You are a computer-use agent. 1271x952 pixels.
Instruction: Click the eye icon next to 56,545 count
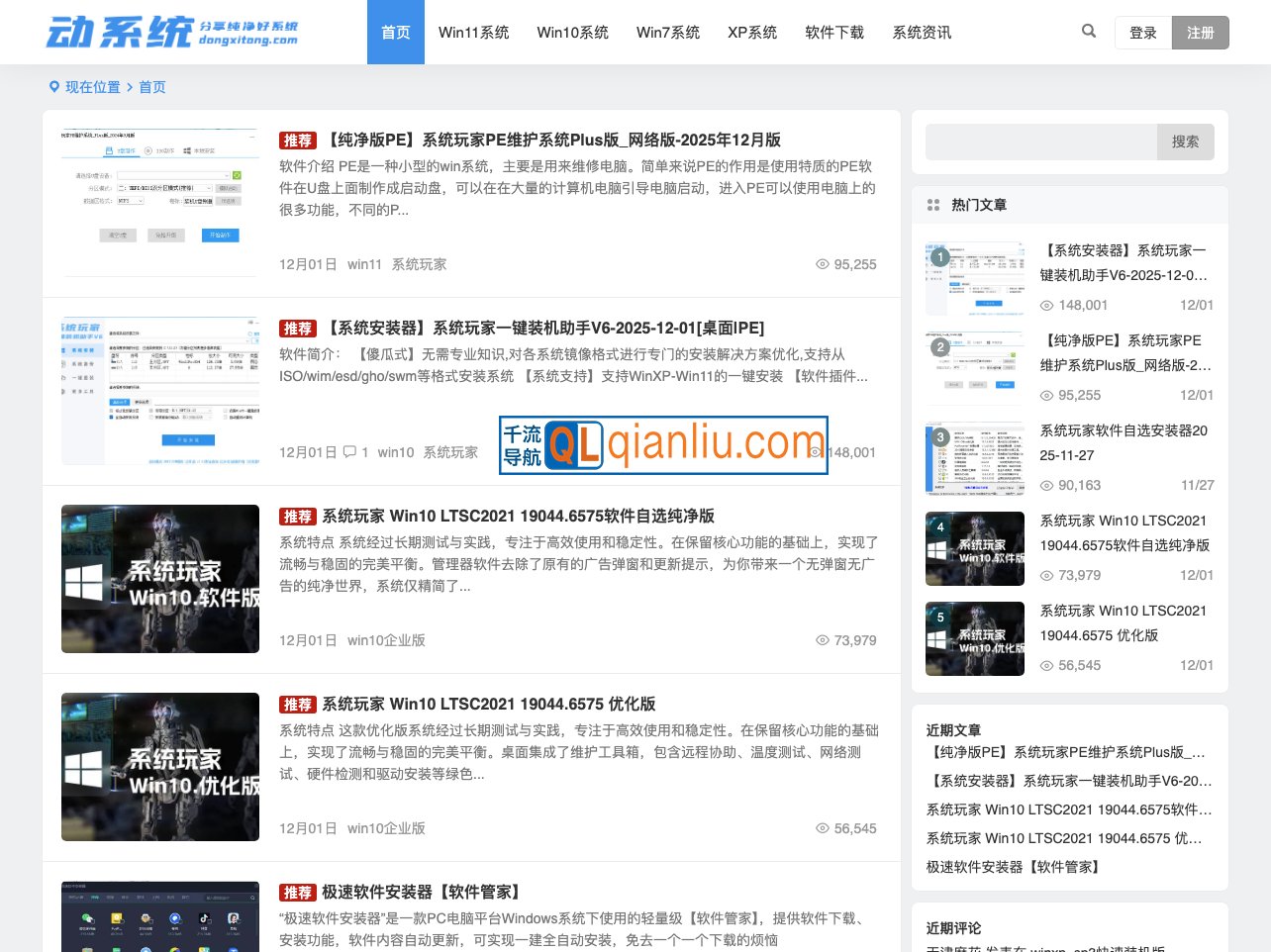point(823,828)
